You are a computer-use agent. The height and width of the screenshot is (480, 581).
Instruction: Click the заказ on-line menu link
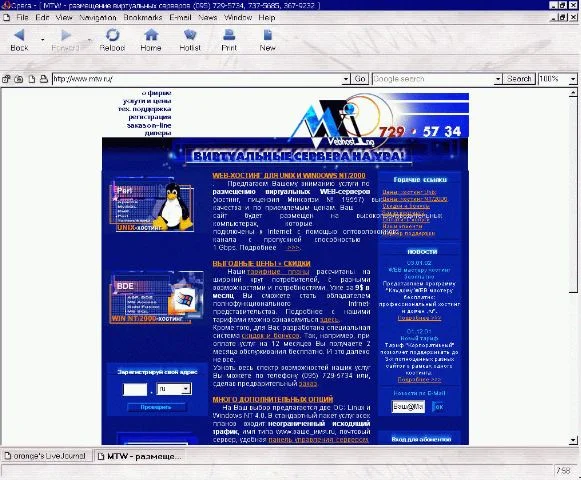click(x=149, y=126)
